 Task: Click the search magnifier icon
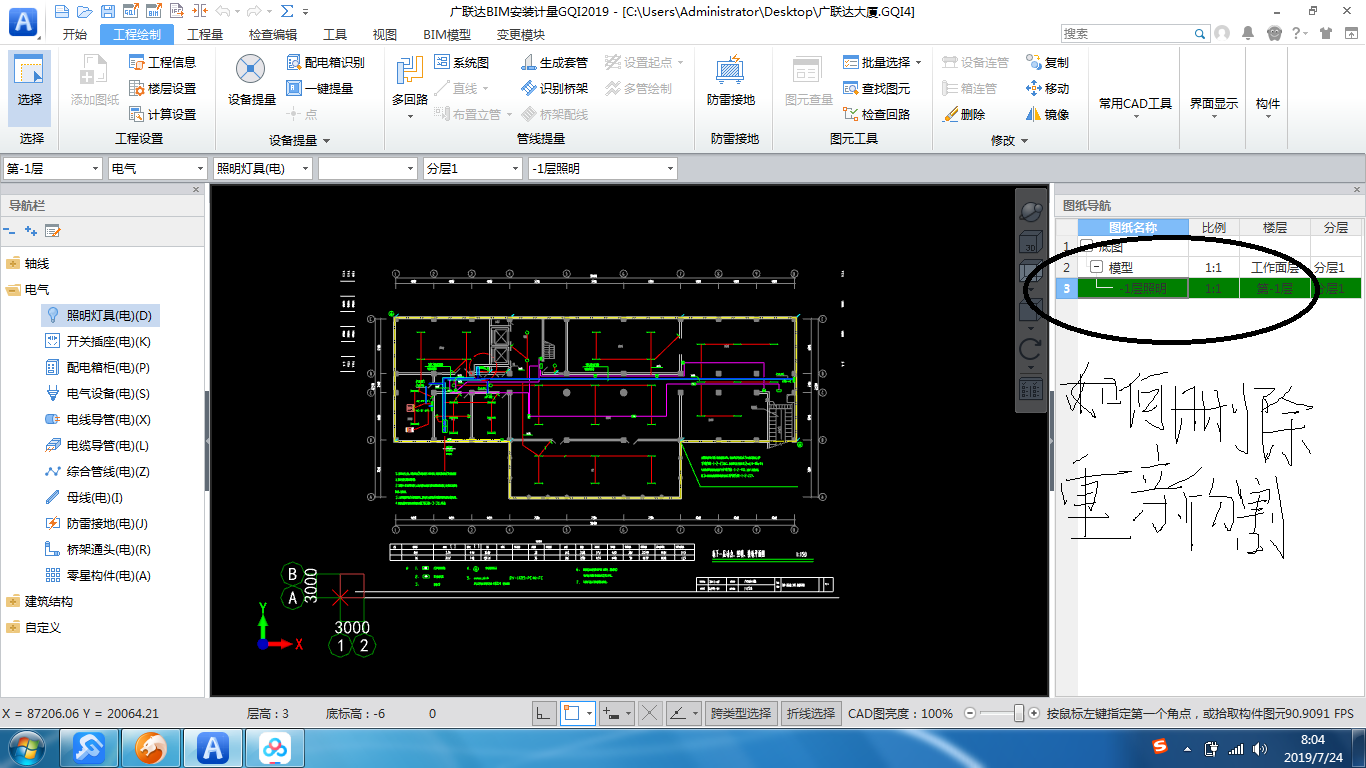(x=1201, y=33)
